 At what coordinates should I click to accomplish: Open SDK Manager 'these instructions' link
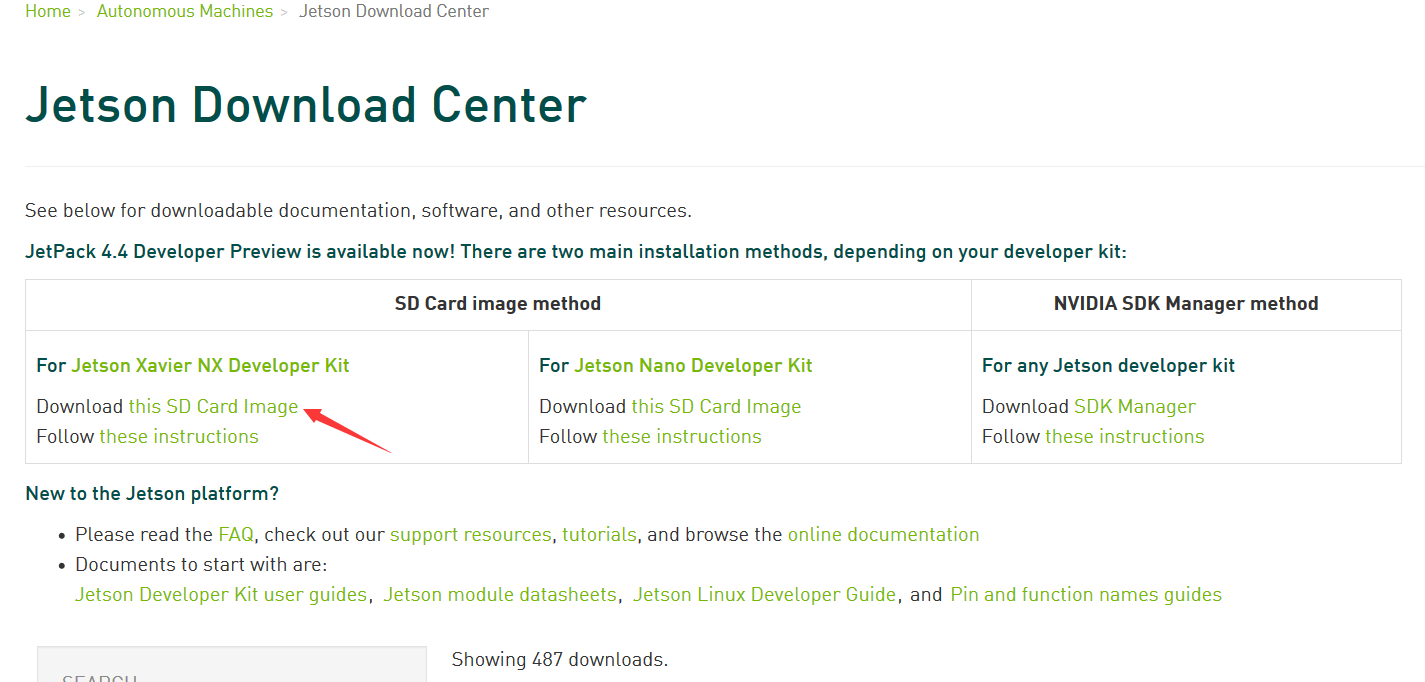click(1125, 436)
